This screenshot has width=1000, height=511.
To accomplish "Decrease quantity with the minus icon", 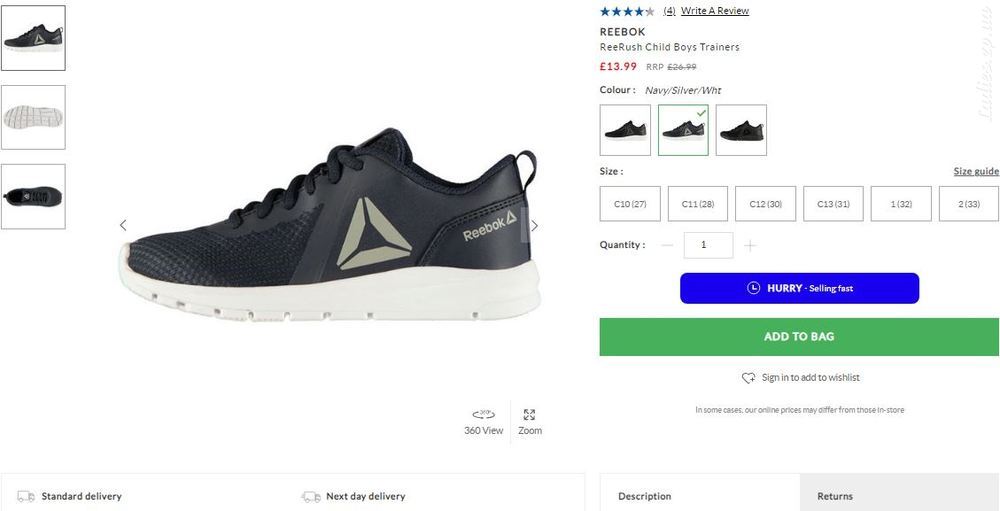I will pos(667,246).
